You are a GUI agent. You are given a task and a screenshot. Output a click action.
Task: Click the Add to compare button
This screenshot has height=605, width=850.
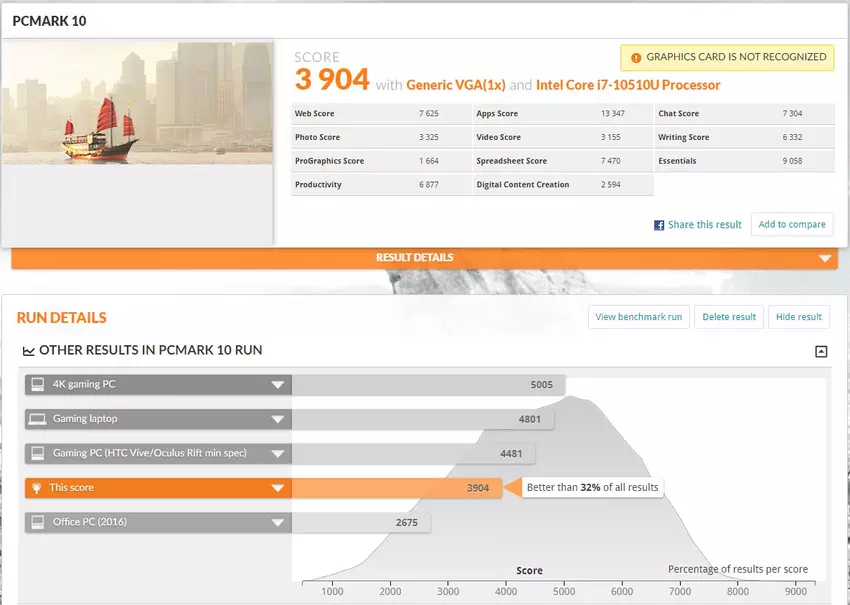[x=792, y=225]
